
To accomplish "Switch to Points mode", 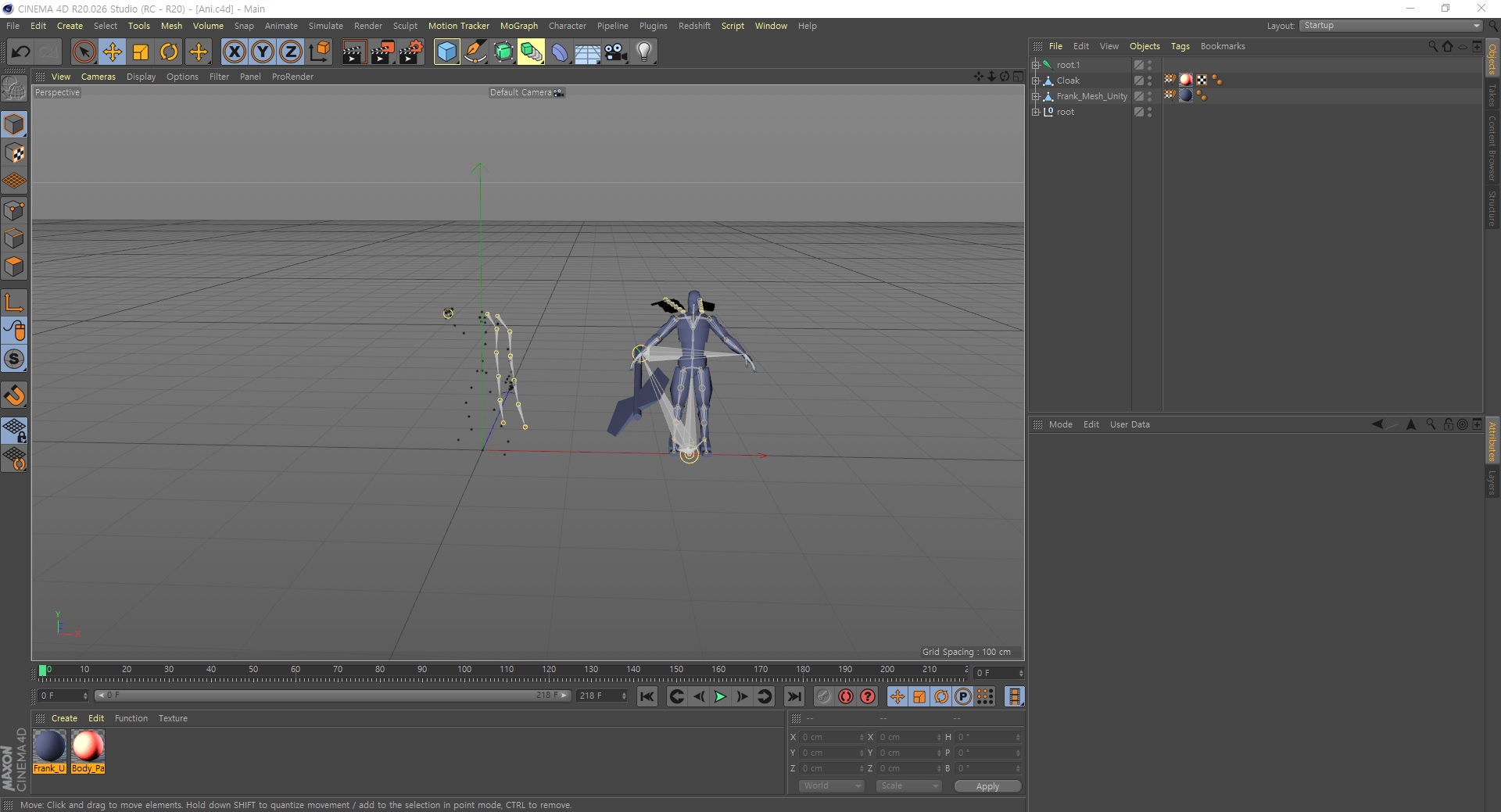I will point(14,210).
